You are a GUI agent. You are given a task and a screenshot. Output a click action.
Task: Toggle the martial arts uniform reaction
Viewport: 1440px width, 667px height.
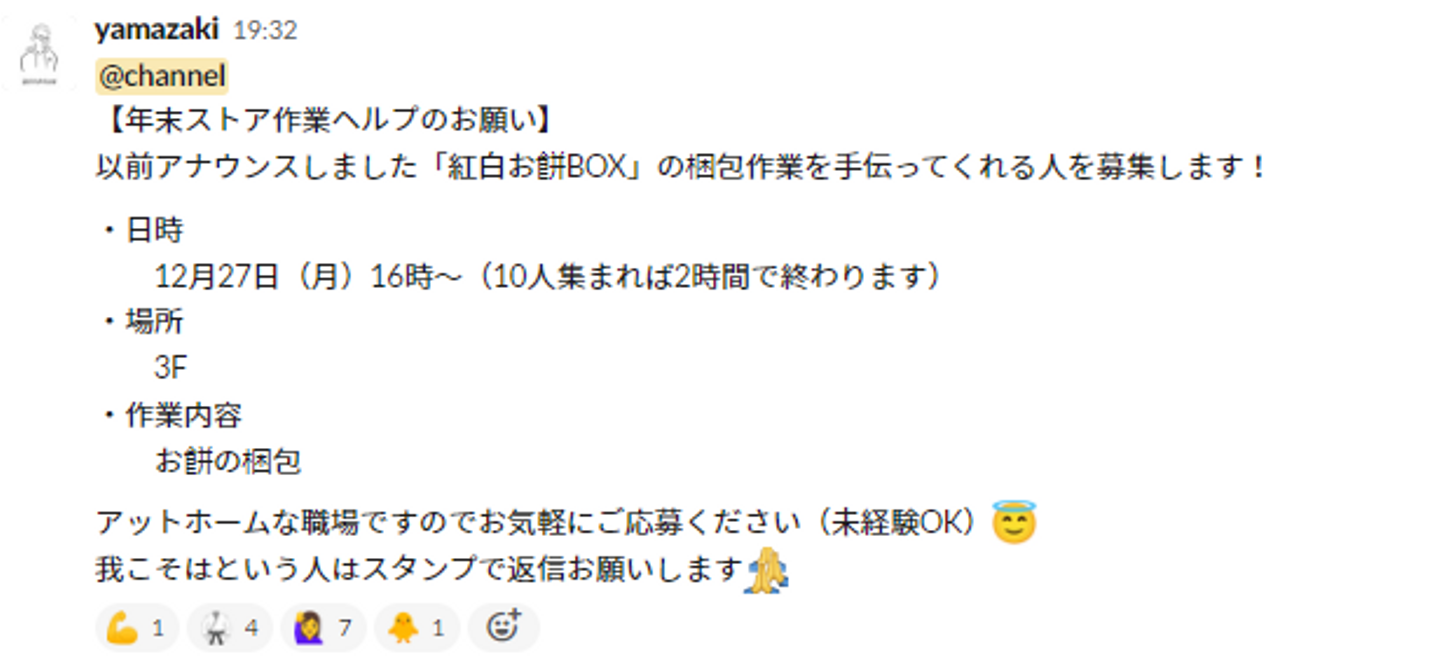[x=229, y=628]
